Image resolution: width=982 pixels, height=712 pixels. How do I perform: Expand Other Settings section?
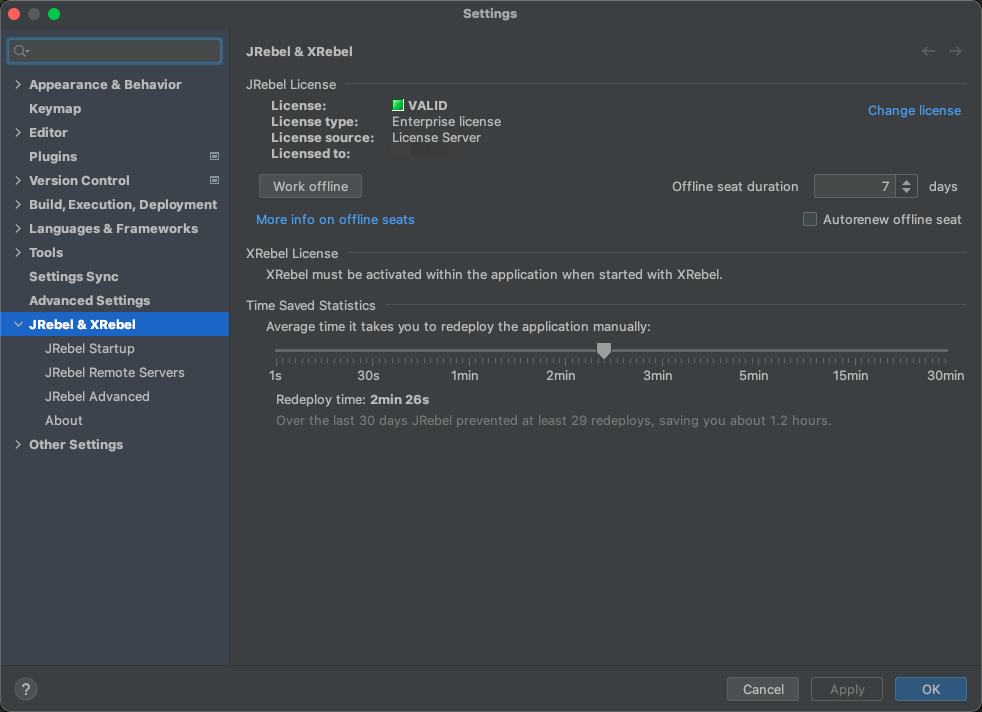point(18,445)
